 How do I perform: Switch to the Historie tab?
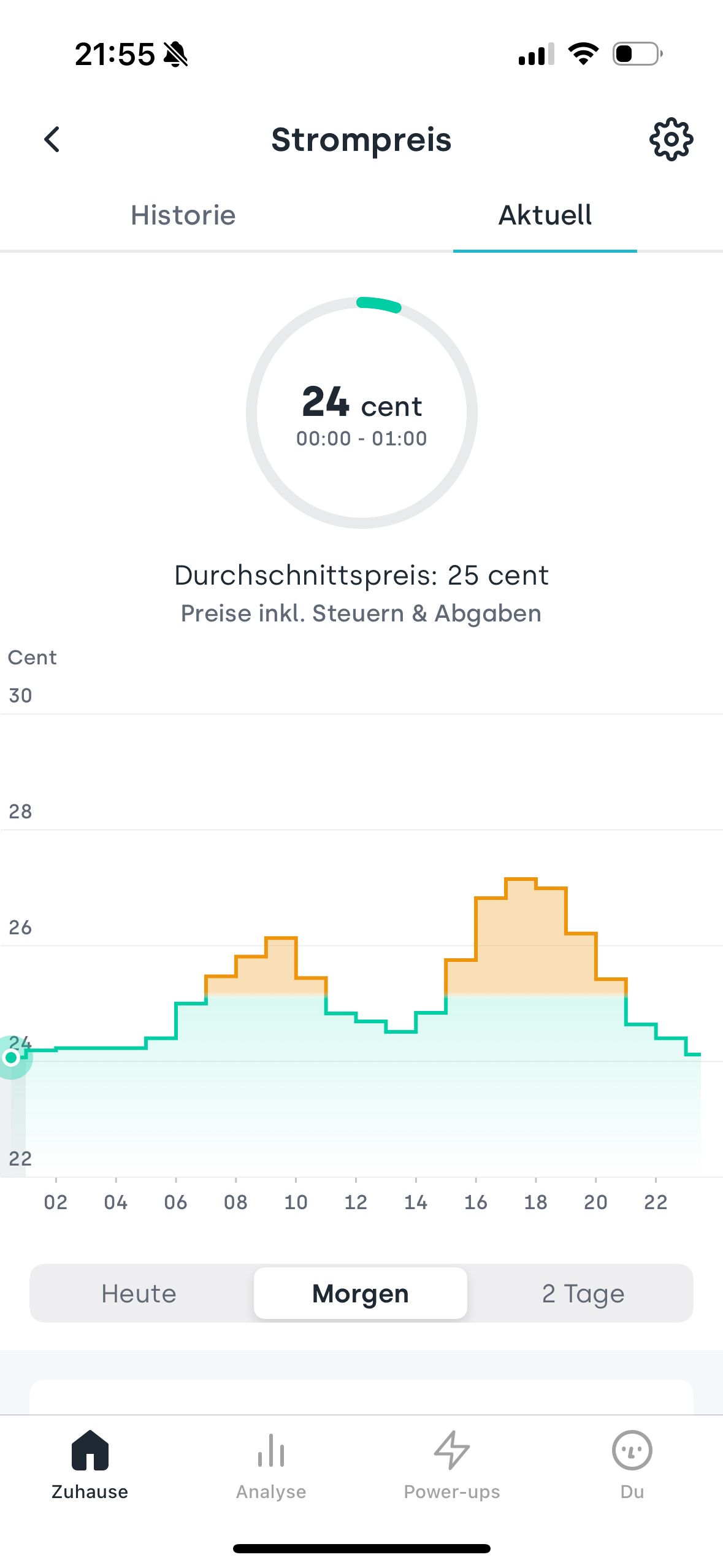pyautogui.click(x=183, y=215)
